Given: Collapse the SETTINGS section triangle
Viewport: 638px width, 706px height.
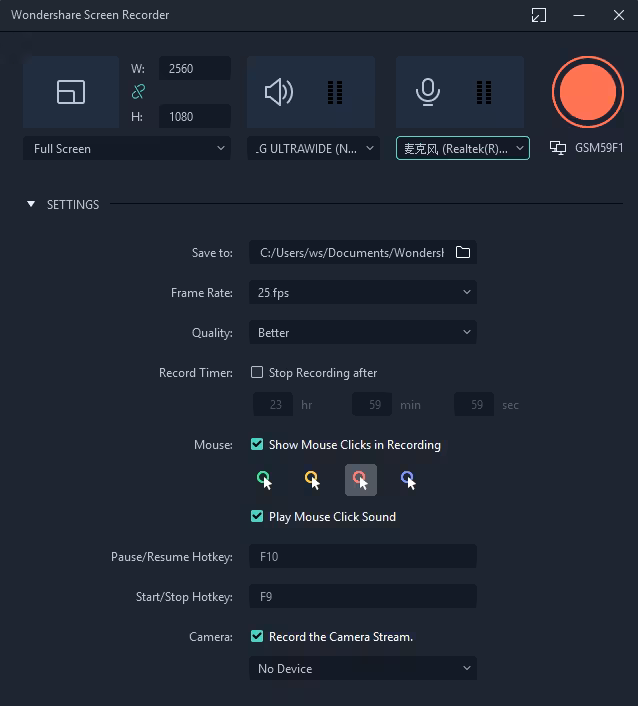Looking at the screenshot, I should [31, 204].
